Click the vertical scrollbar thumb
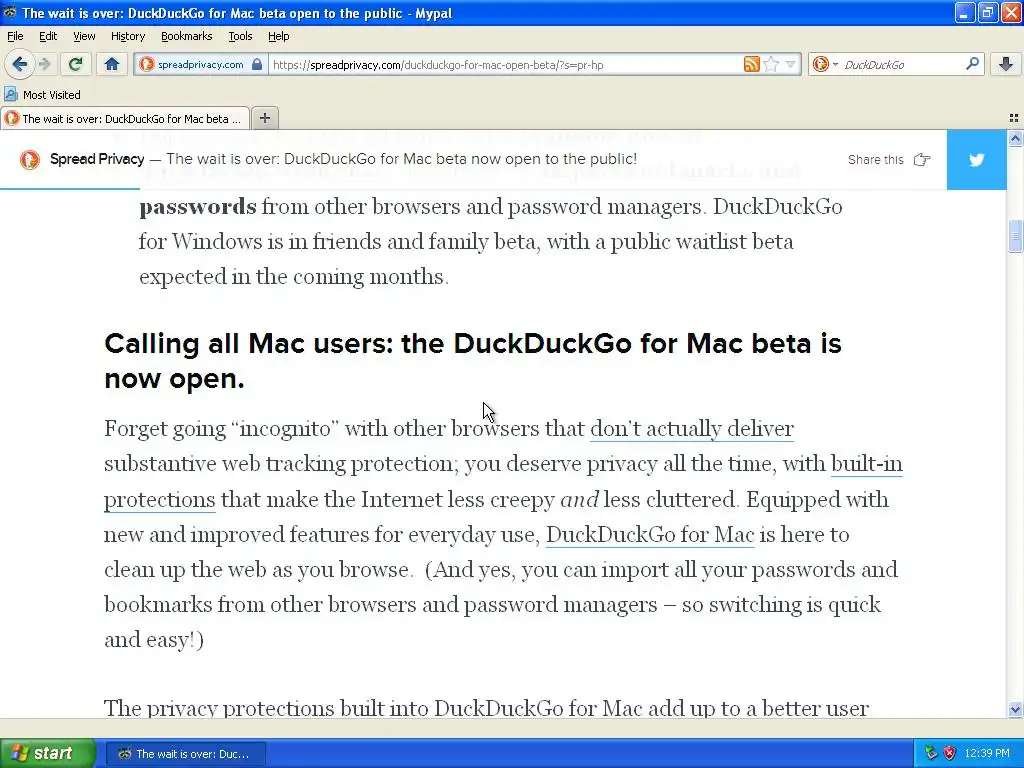This screenshot has height=768, width=1024. pos(1015,236)
